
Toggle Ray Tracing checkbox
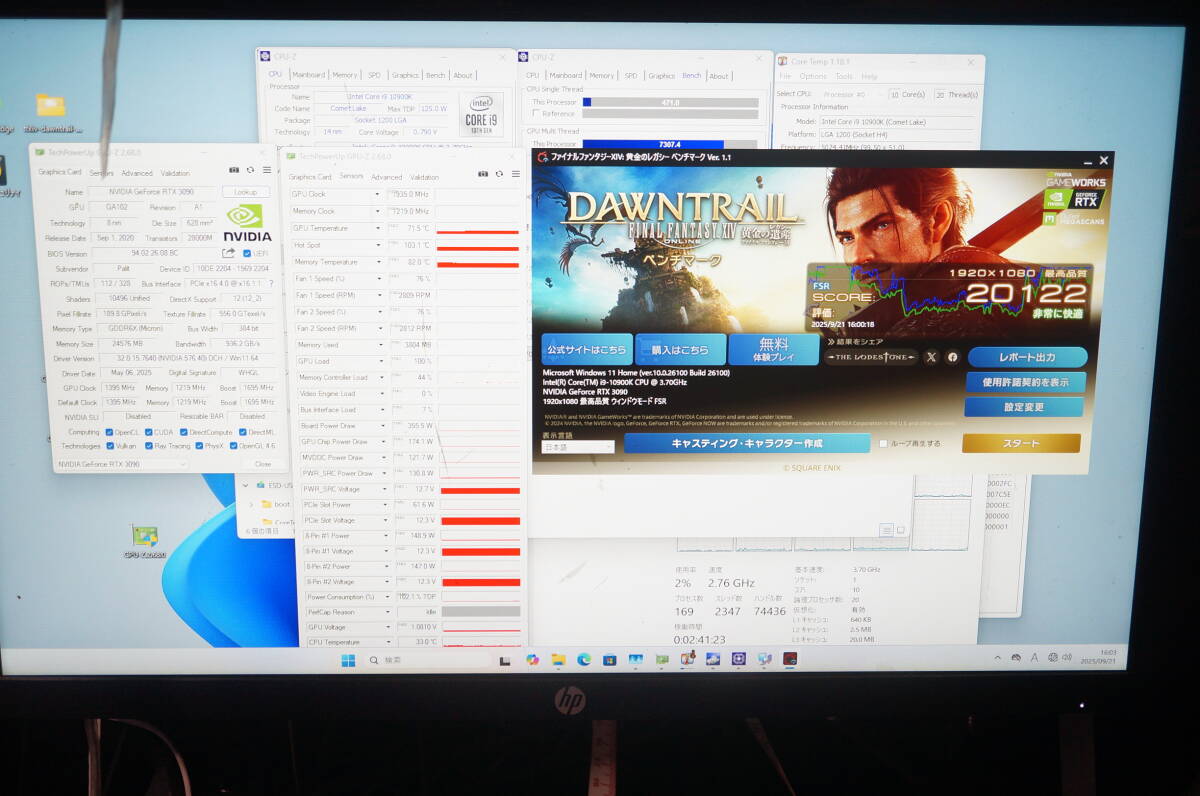(x=148, y=446)
